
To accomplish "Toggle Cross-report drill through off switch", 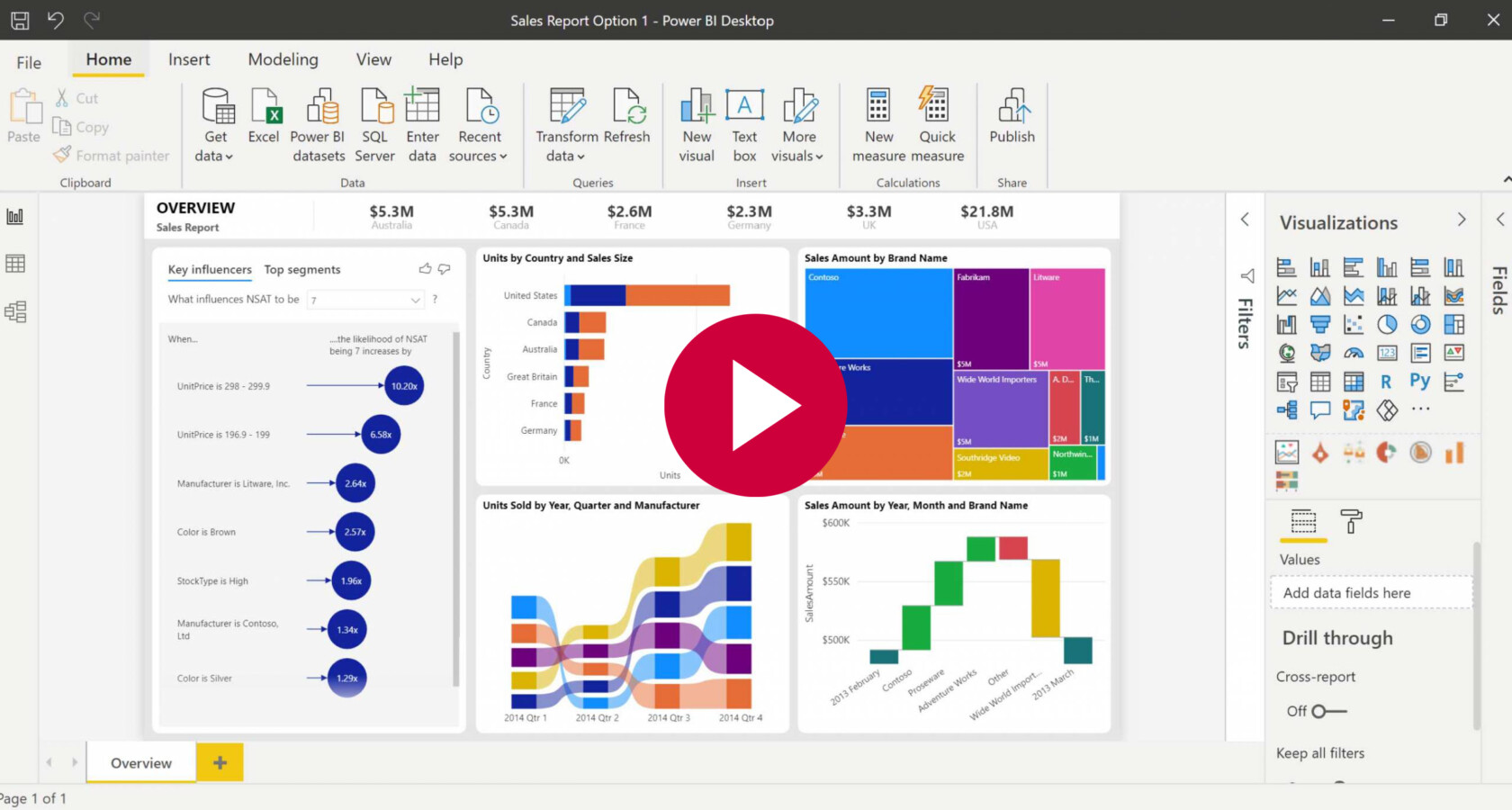I will pyautogui.click(x=1328, y=711).
